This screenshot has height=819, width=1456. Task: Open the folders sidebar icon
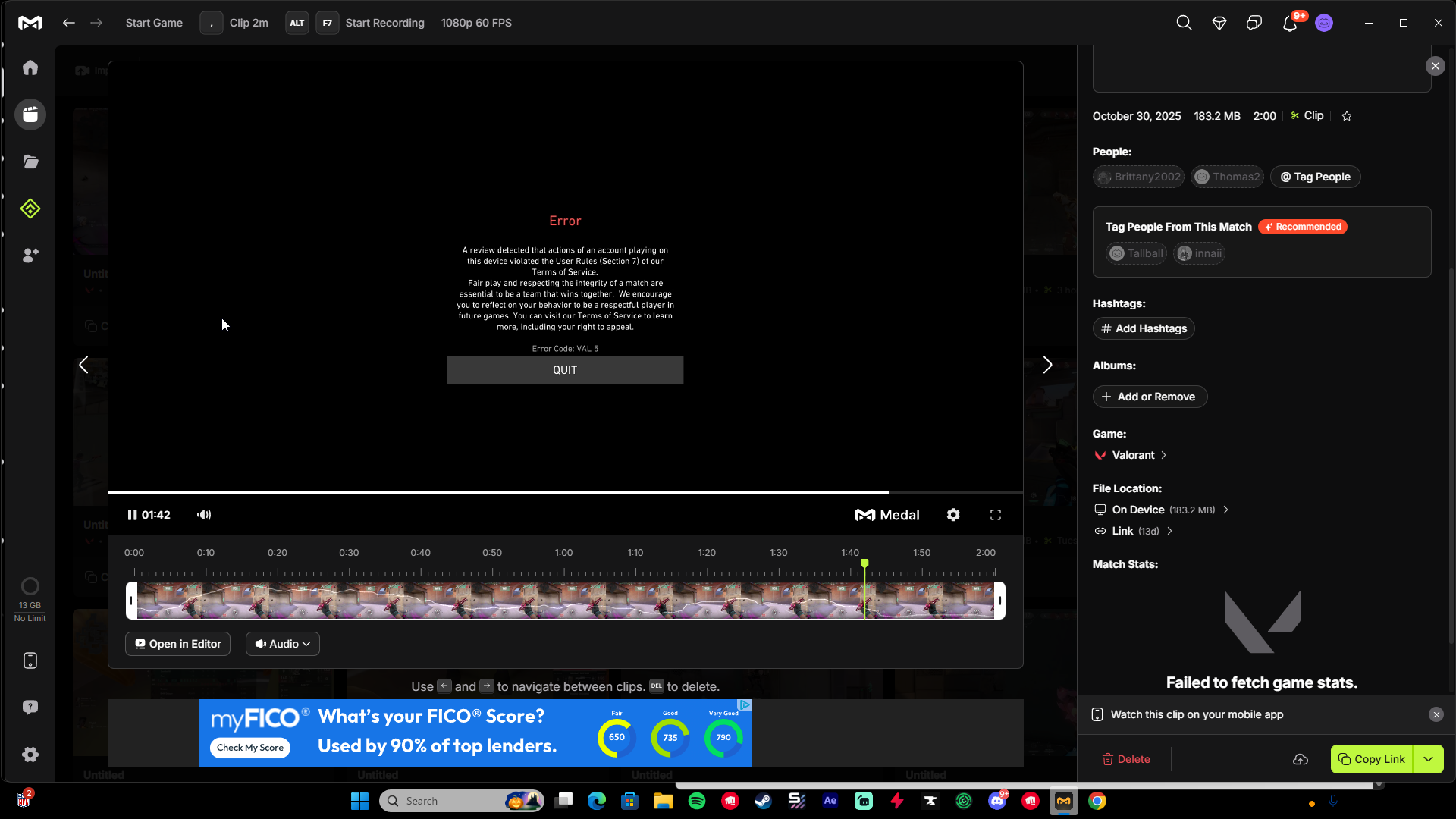(x=30, y=162)
